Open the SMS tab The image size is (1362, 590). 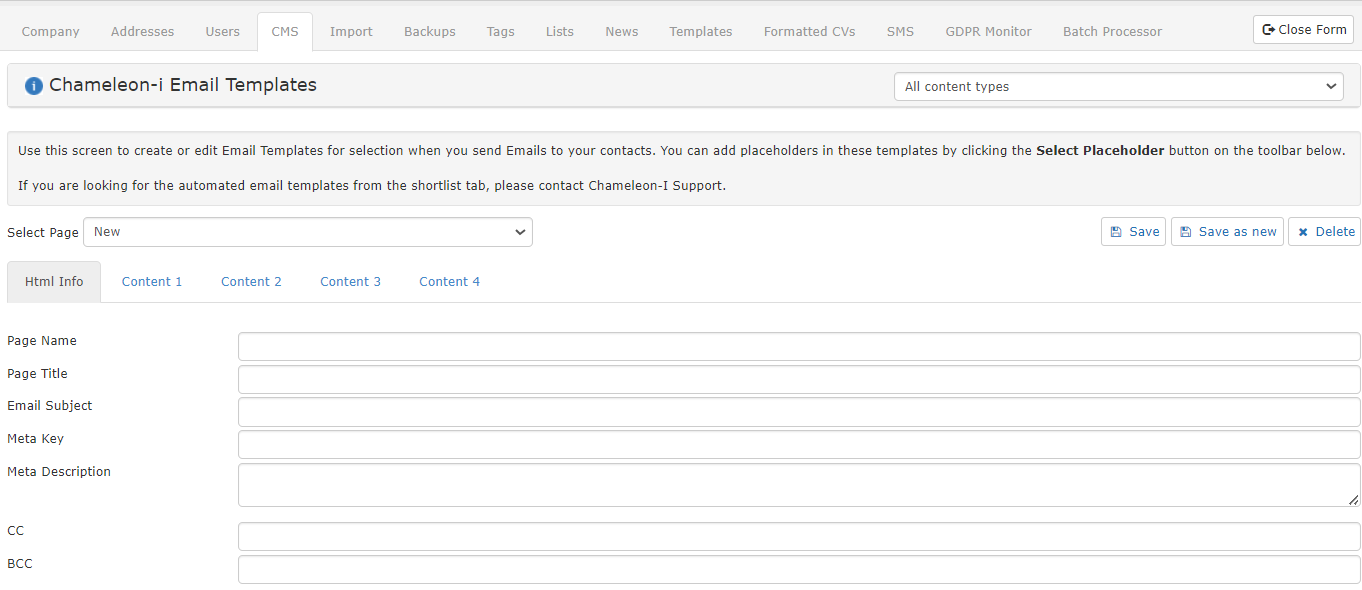[x=900, y=32]
